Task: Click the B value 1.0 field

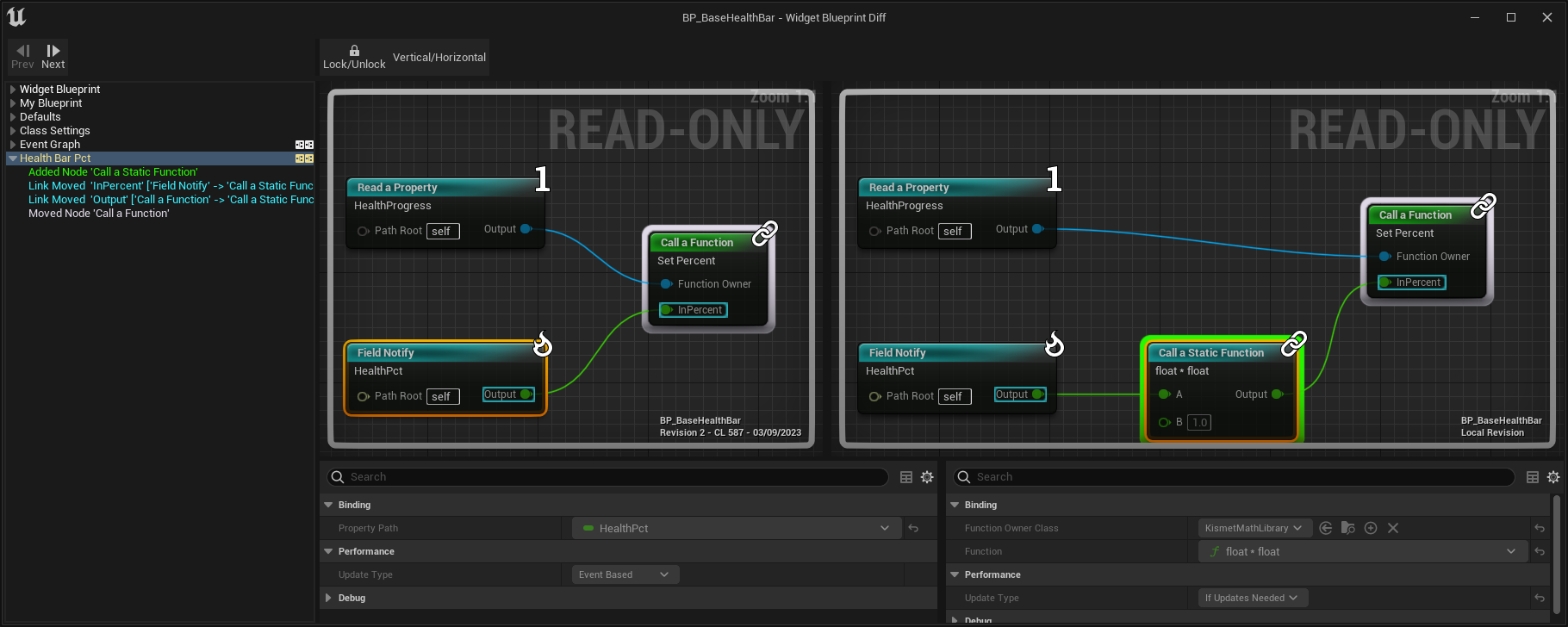Action: 1199,422
